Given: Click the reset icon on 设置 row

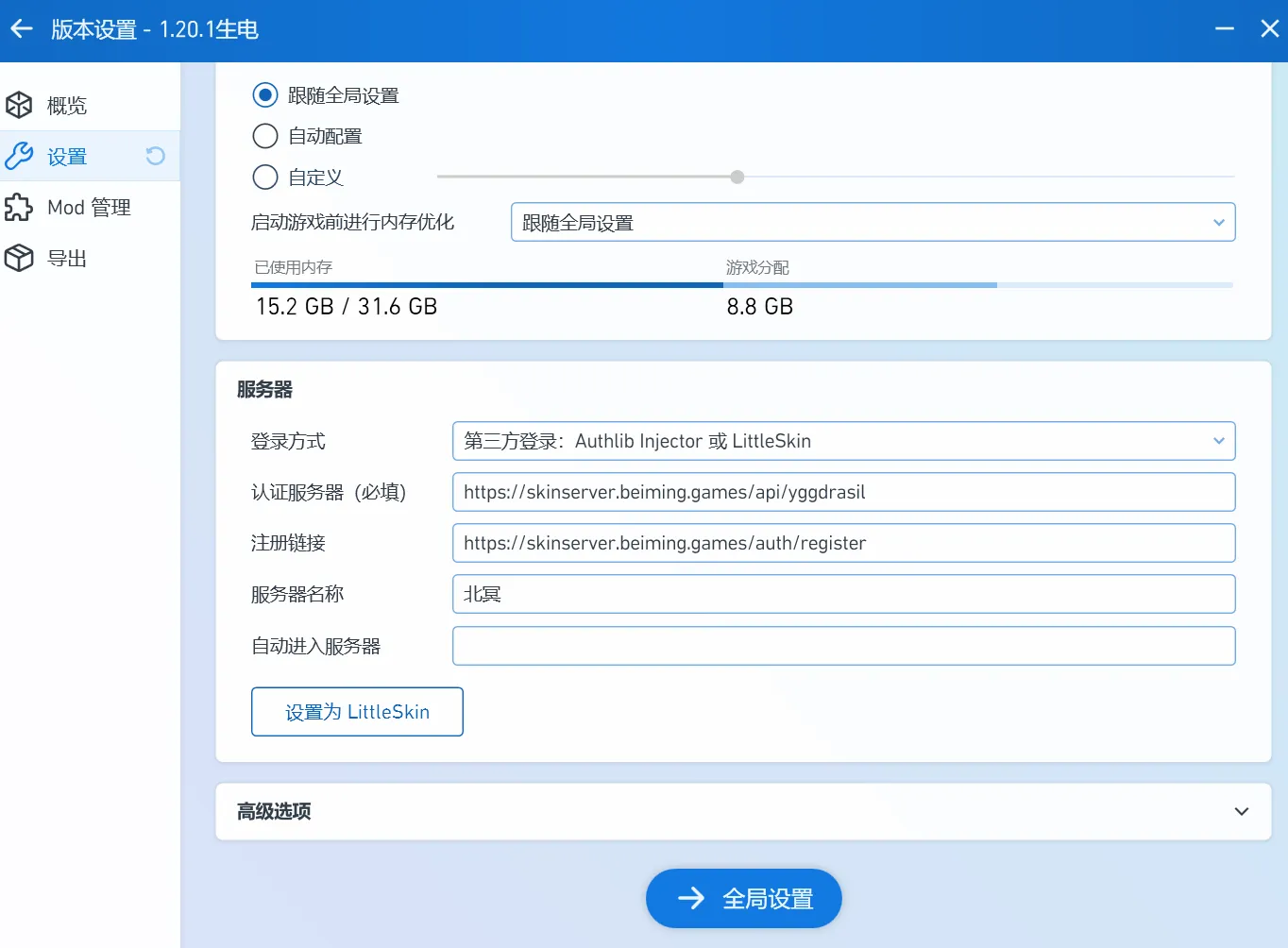Looking at the screenshot, I should pos(156,156).
